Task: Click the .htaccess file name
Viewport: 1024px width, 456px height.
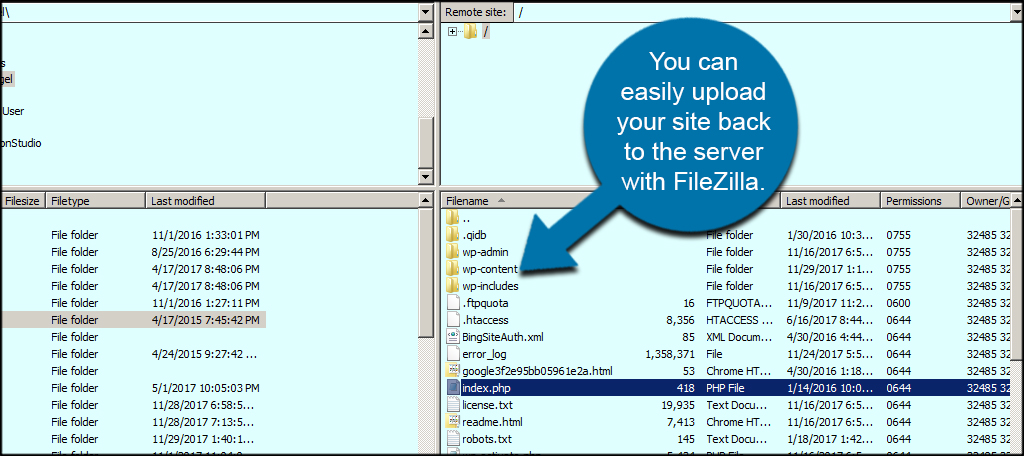Action: pos(485,320)
